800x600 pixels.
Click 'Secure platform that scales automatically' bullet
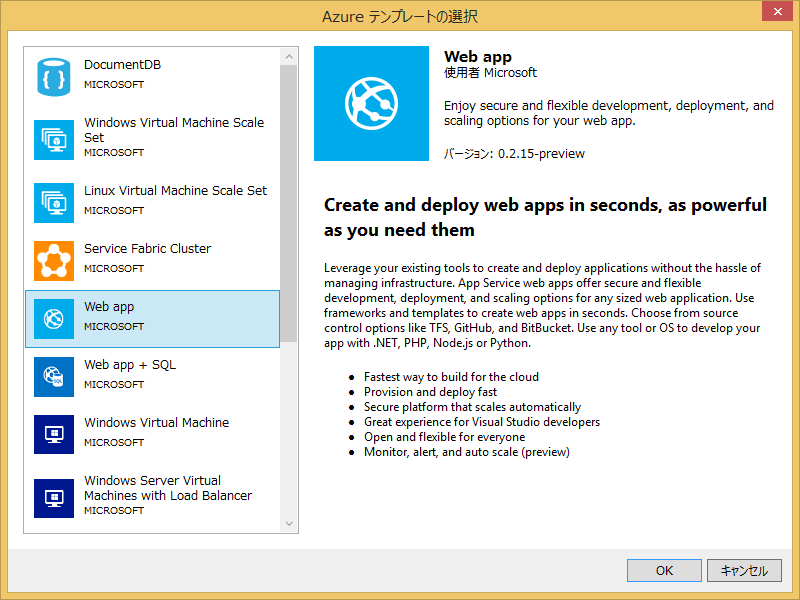tap(472, 407)
